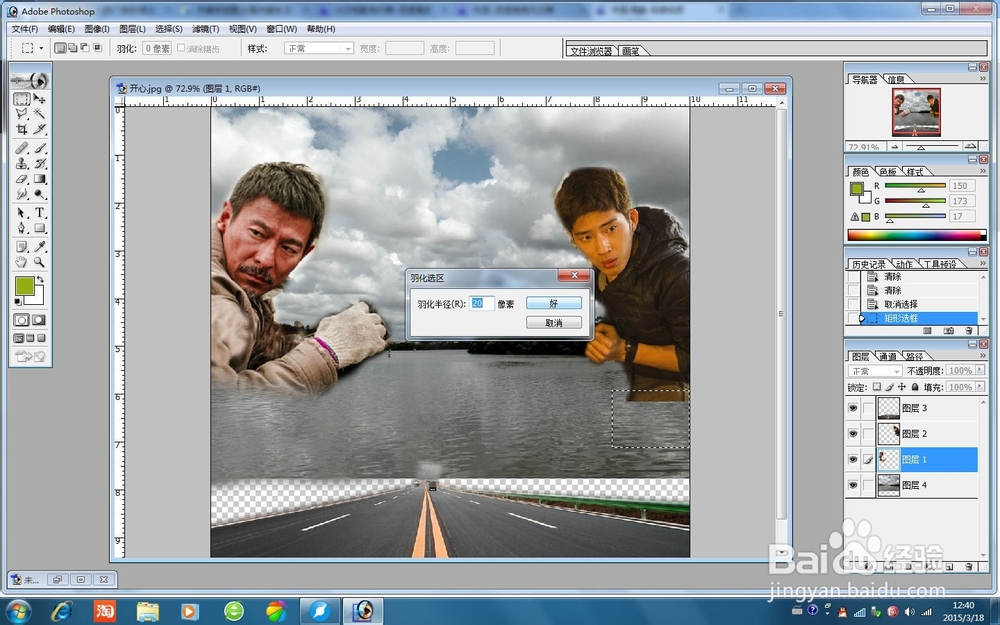Image resolution: width=1000 pixels, height=625 pixels.
Task: Pick a color from the spectrum ramp
Action: click(x=916, y=235)
